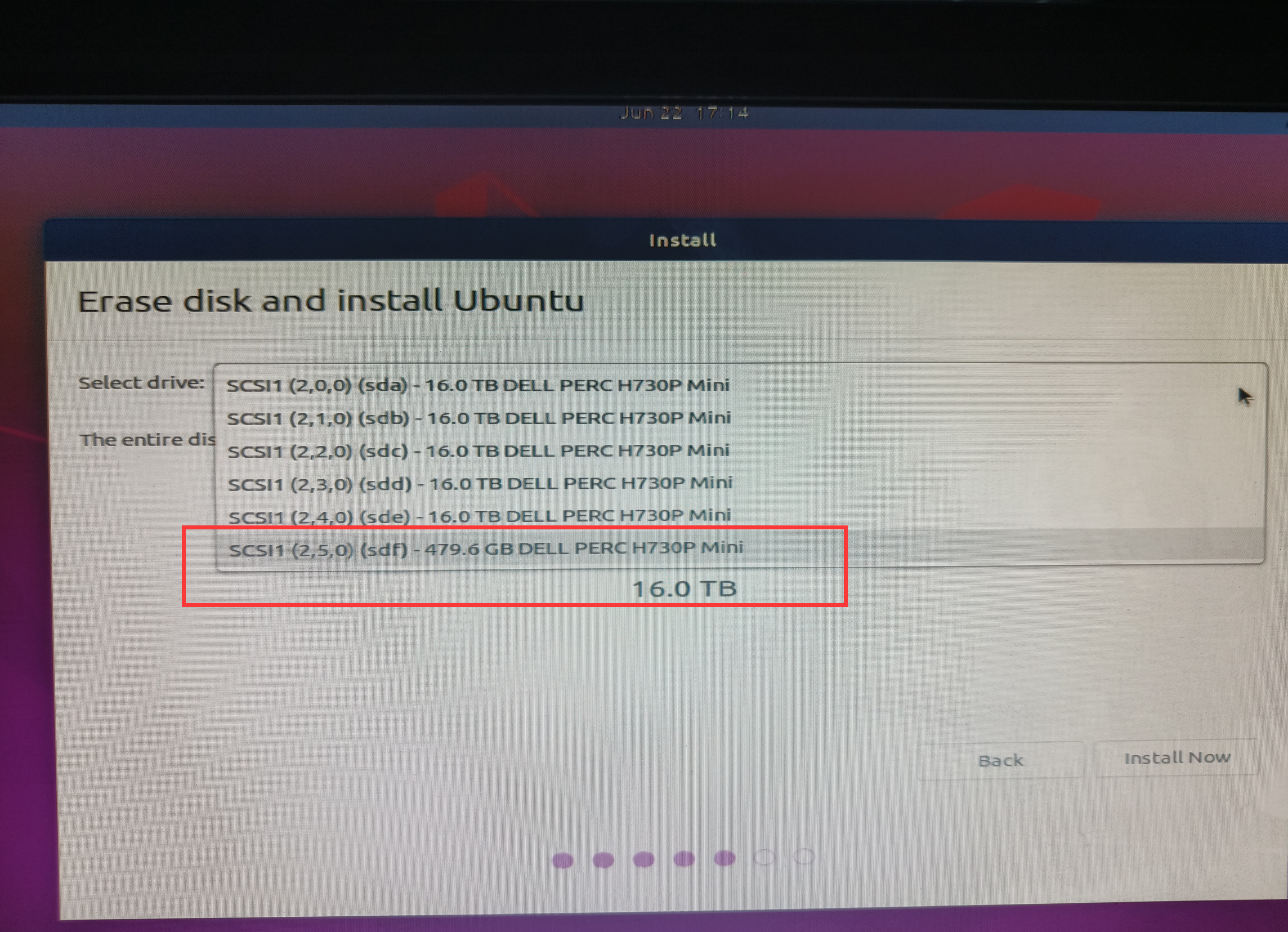Click the 16.0 TB disk size label

(685, 589)
